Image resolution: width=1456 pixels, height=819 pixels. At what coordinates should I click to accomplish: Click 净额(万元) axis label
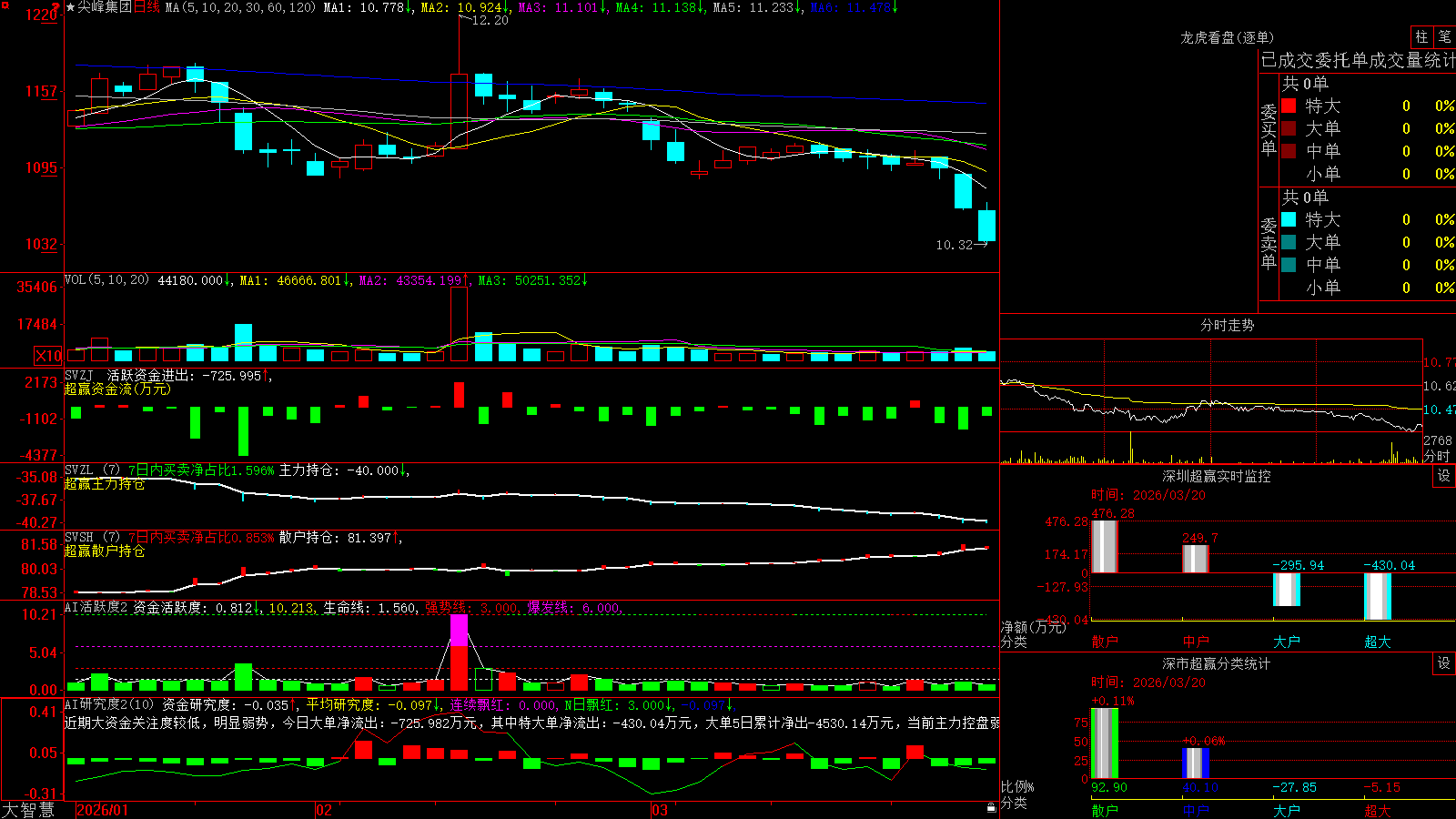click(1033, 627)
